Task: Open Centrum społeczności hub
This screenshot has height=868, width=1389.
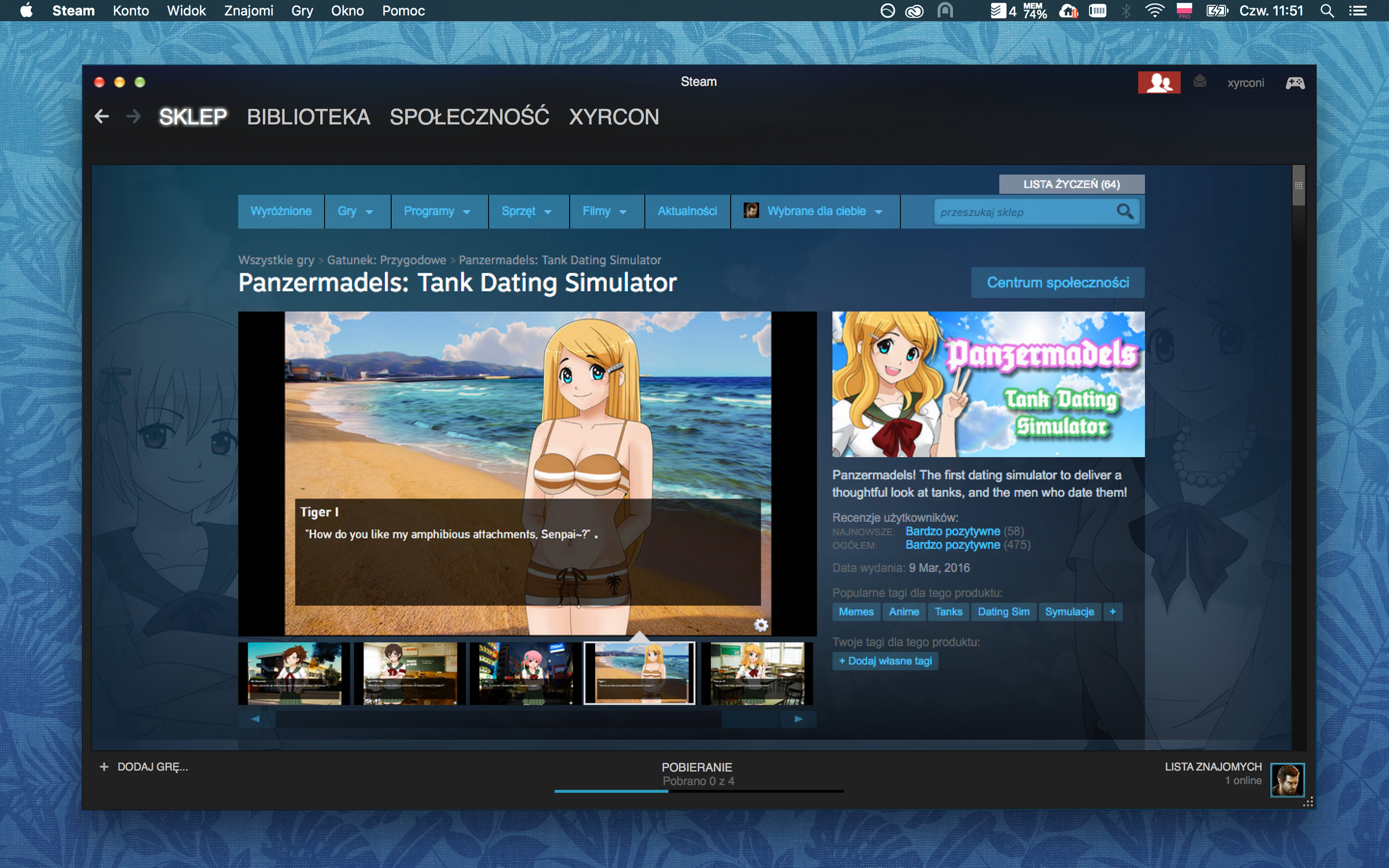Action: (1057, 283)
